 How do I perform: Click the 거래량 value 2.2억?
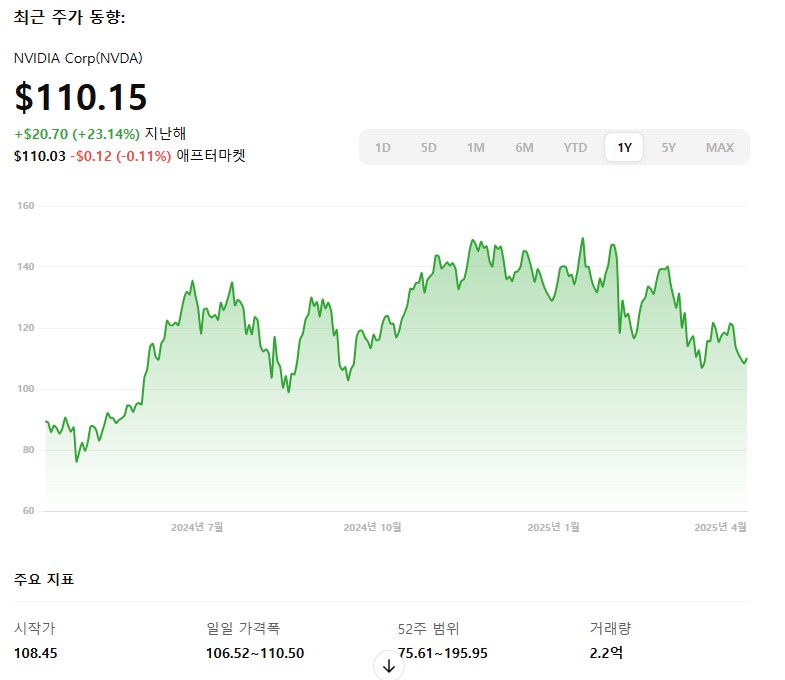[606, 653]
